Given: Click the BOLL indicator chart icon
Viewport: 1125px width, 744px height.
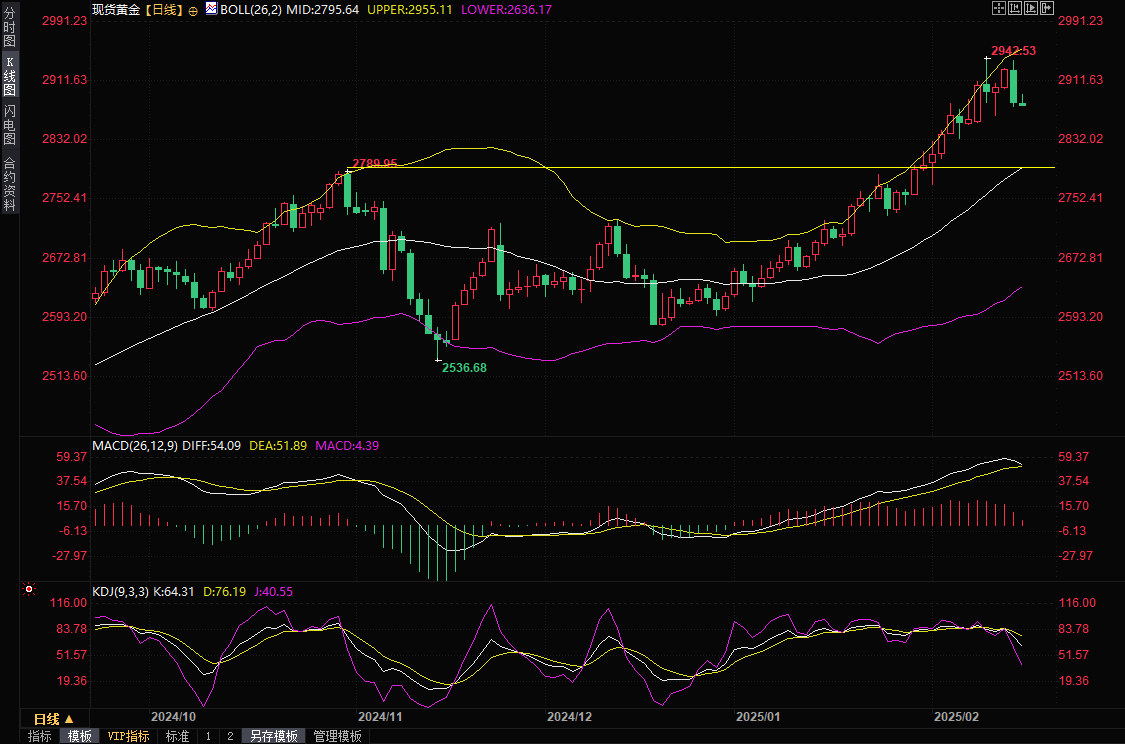Looking at the screenshot, I should (x=211, y=9).
